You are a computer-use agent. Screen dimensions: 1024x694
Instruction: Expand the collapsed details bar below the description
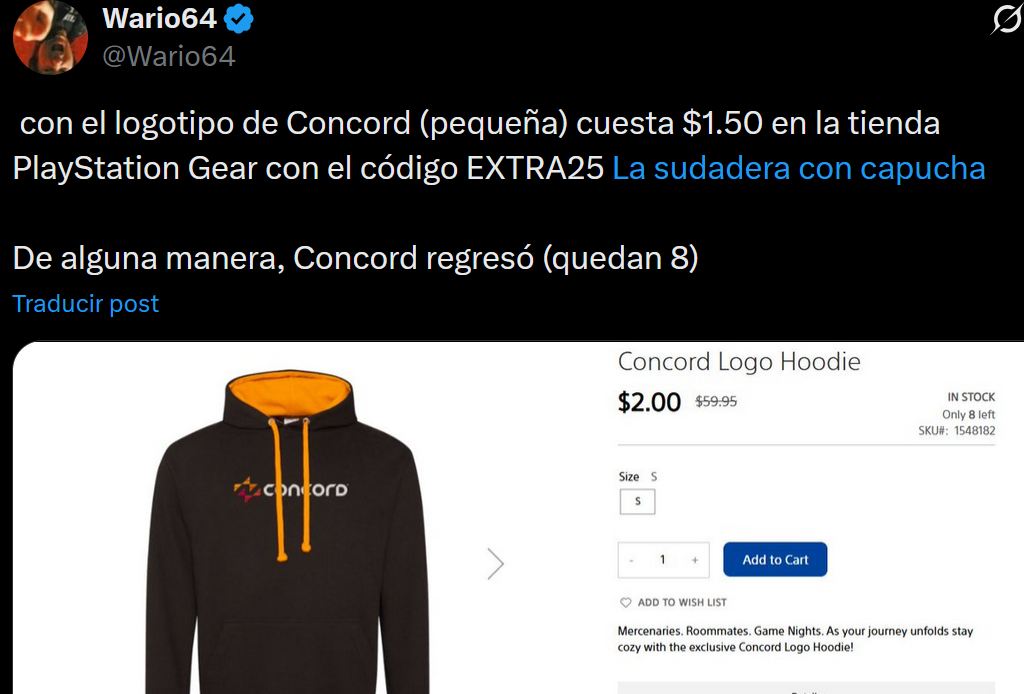tap(807, 688)
